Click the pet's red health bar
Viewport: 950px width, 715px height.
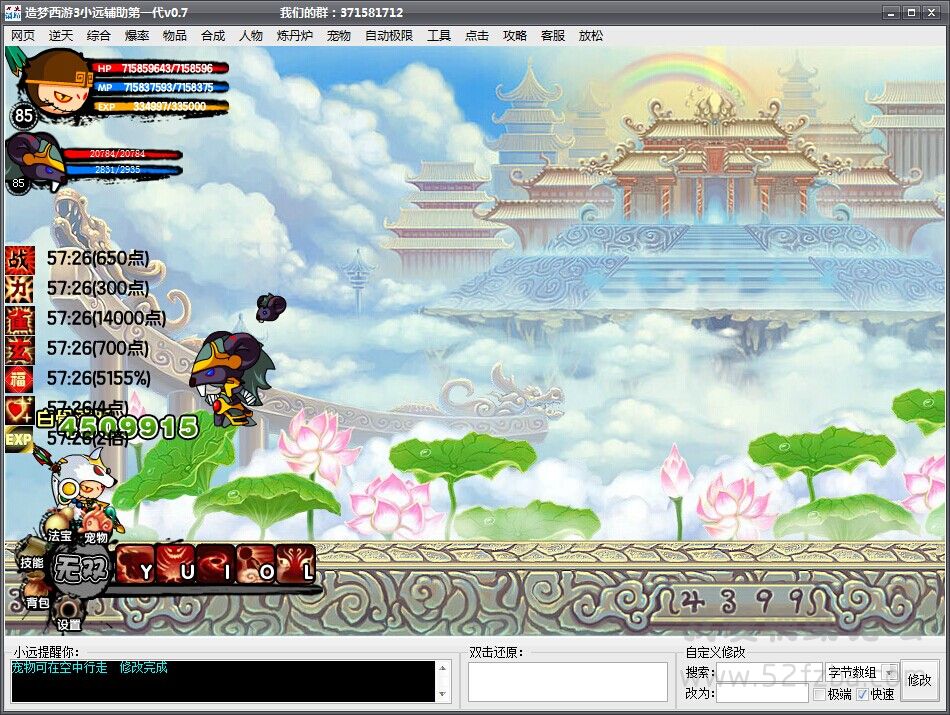(x=124, y=154)
